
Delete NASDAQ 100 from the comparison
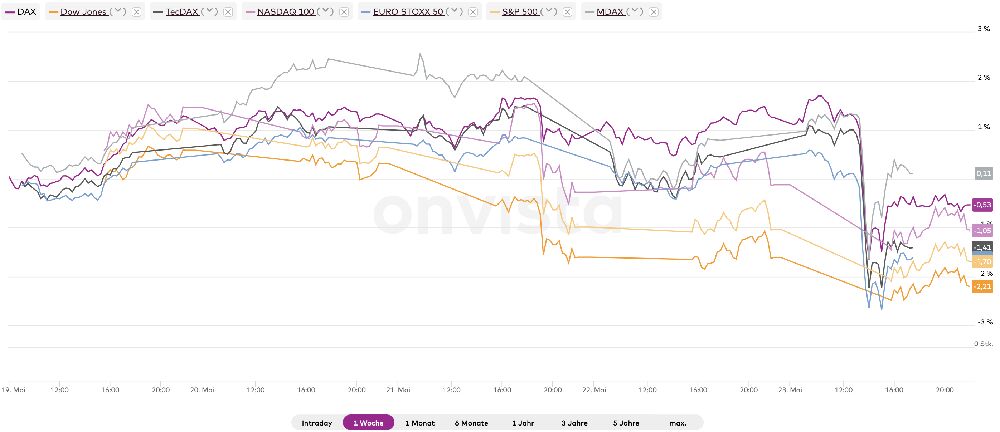tap(344, 12)
